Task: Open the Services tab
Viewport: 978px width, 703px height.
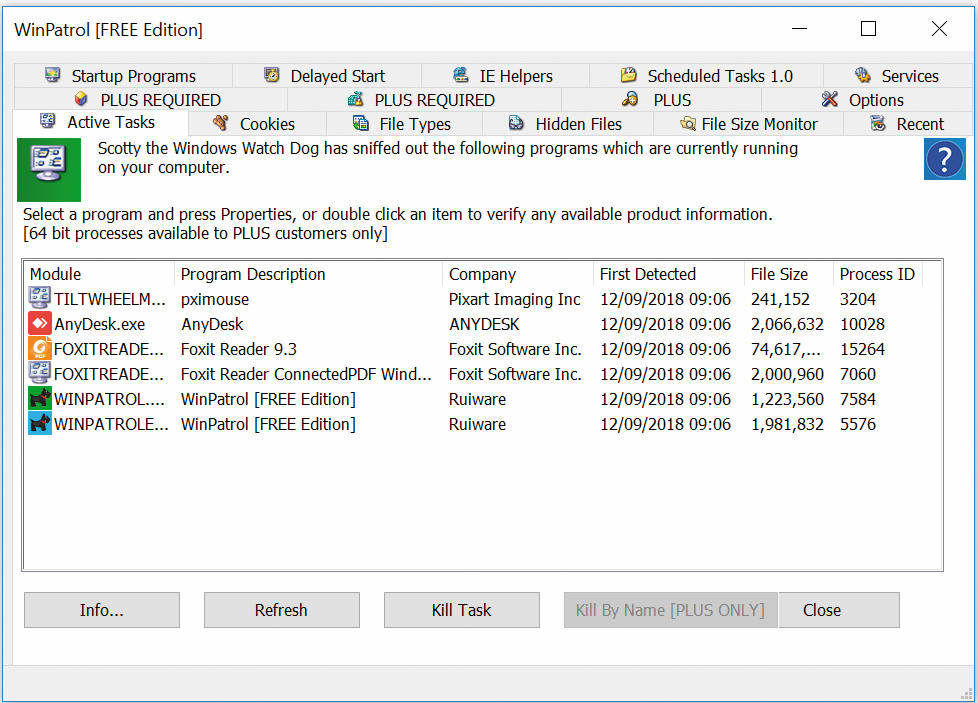Action: coord(898,75)
